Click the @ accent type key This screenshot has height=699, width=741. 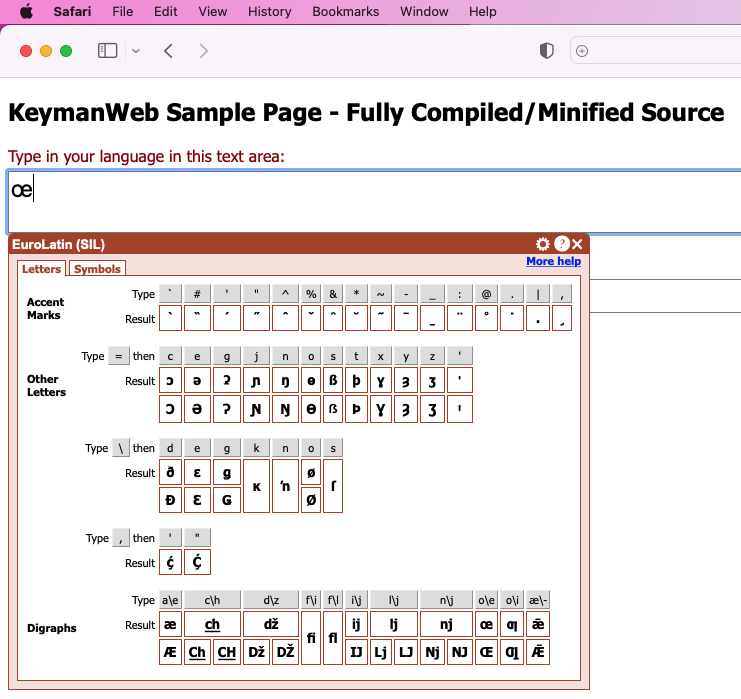pos(486,293)
